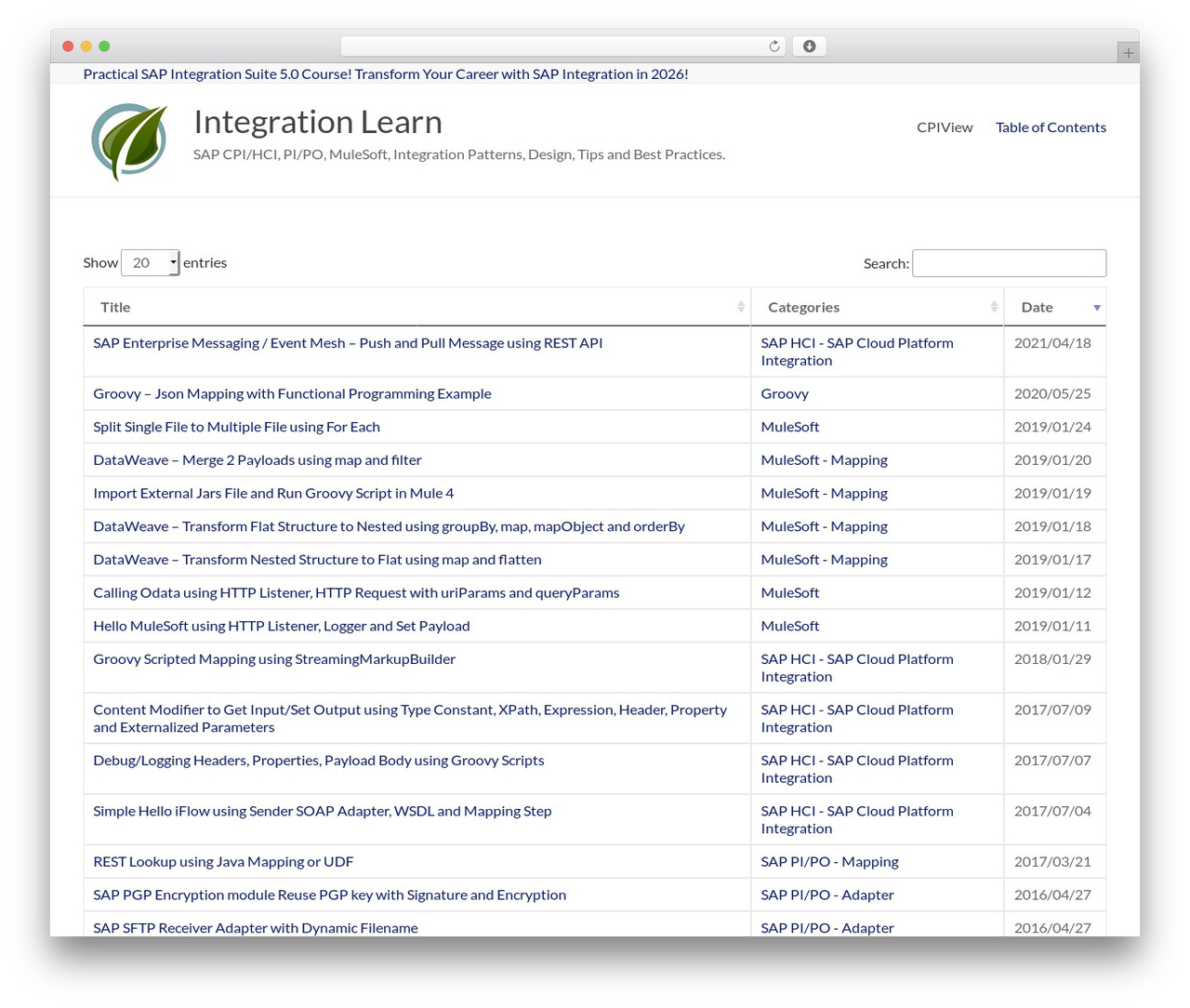1190x1008 pixels.
Task: Open Import External Jars File article
Action: (x=273, y=494)
